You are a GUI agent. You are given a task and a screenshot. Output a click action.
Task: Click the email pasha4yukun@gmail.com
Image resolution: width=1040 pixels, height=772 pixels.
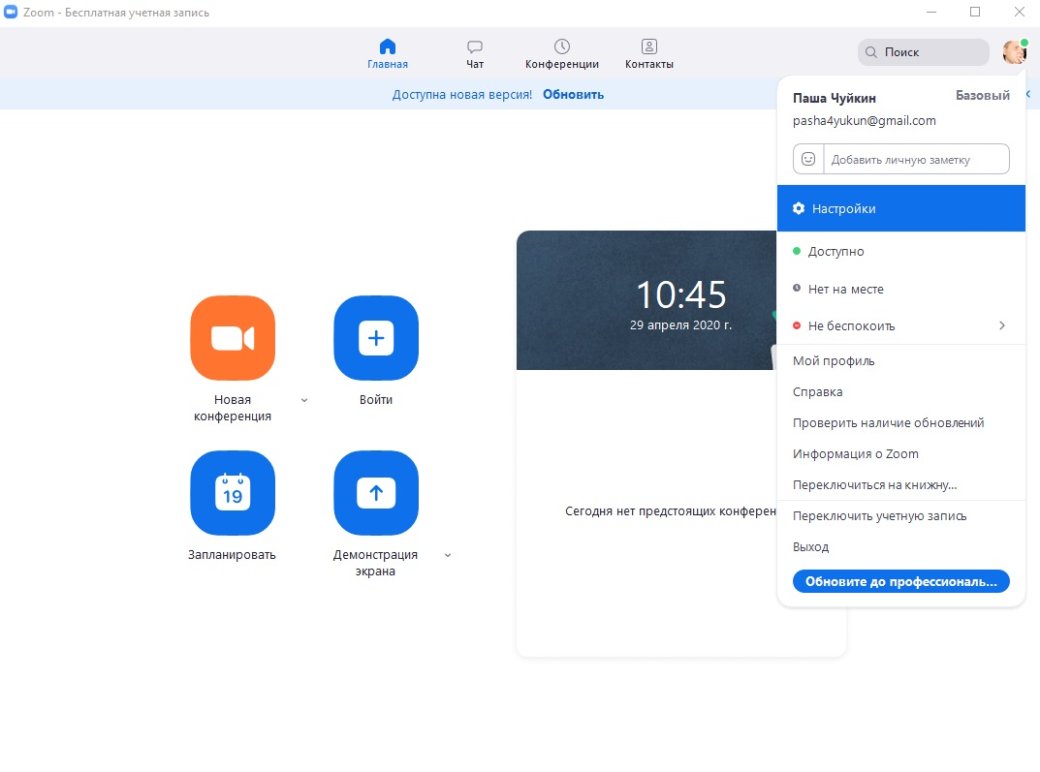coord(864,121)
